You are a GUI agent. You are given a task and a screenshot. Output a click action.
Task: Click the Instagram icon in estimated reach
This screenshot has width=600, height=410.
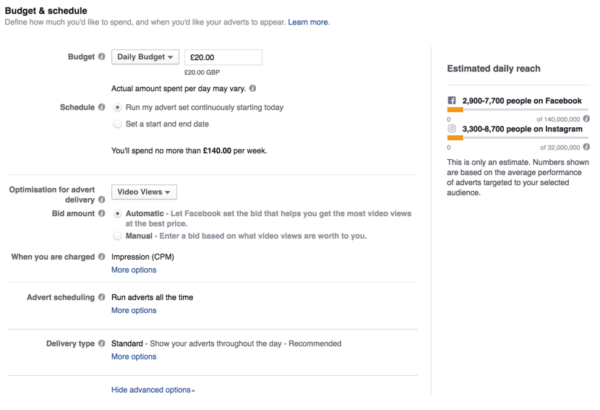[x=452, y=129]
